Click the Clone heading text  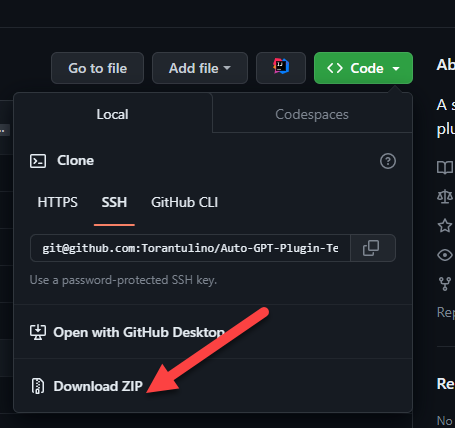click(x=75, y=161)
